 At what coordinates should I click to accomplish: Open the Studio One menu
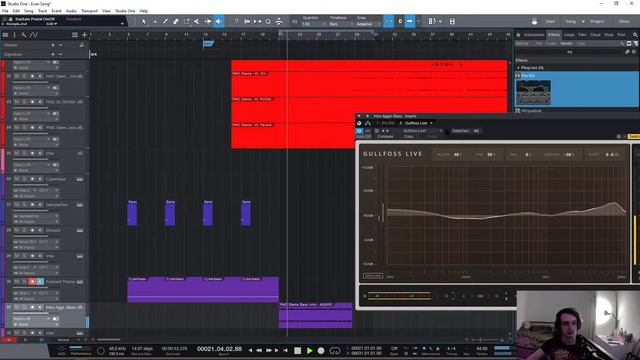pyautogui.click(x=125, y=11)
